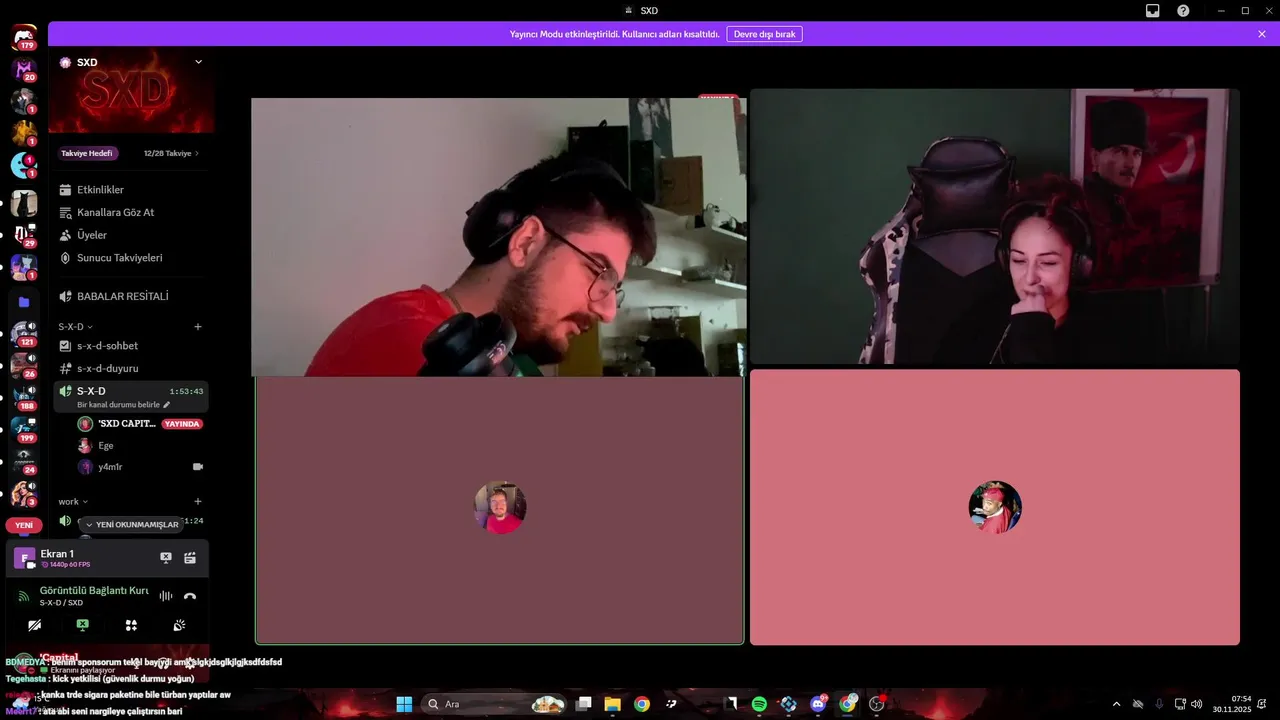Select participant tile with red-shirt avatar
Image resolution: width=1280 pixels, height=720 pixels.
click(x=500, y=510)
